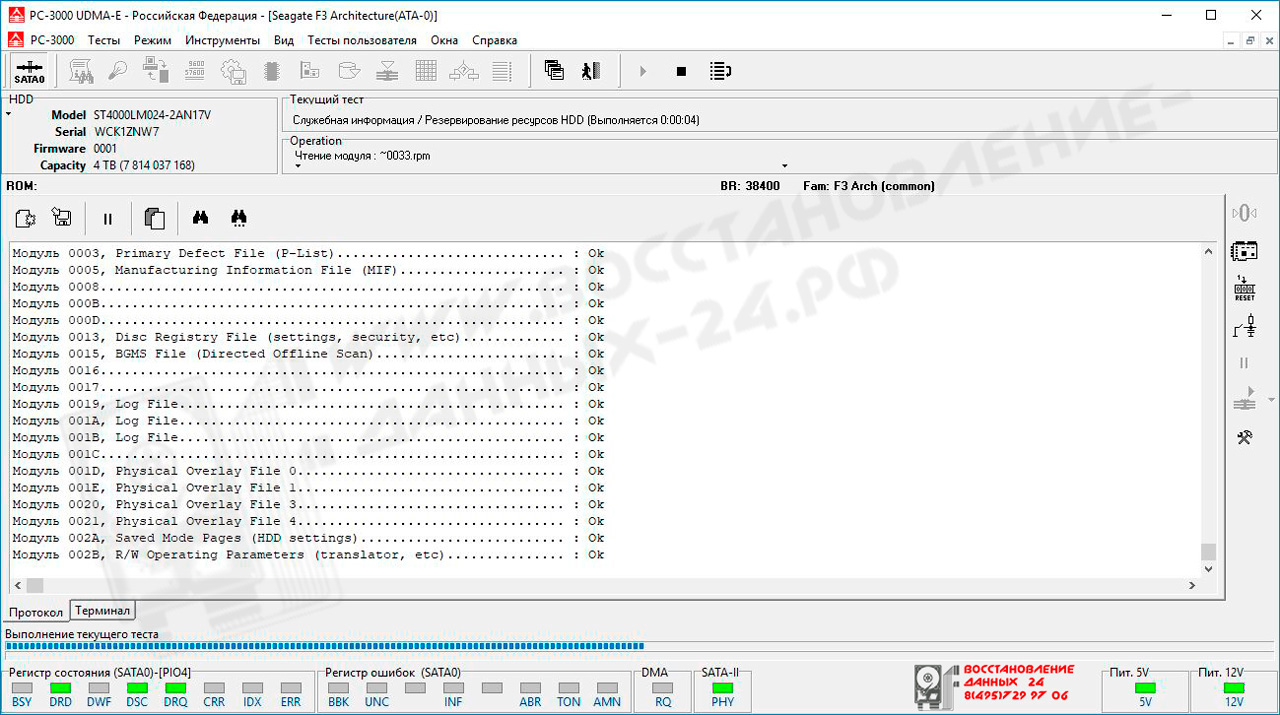The width and height of the screenshot is (1280, 715).
Task: Click the binoculars find-next icon
Action: [239, 217]
